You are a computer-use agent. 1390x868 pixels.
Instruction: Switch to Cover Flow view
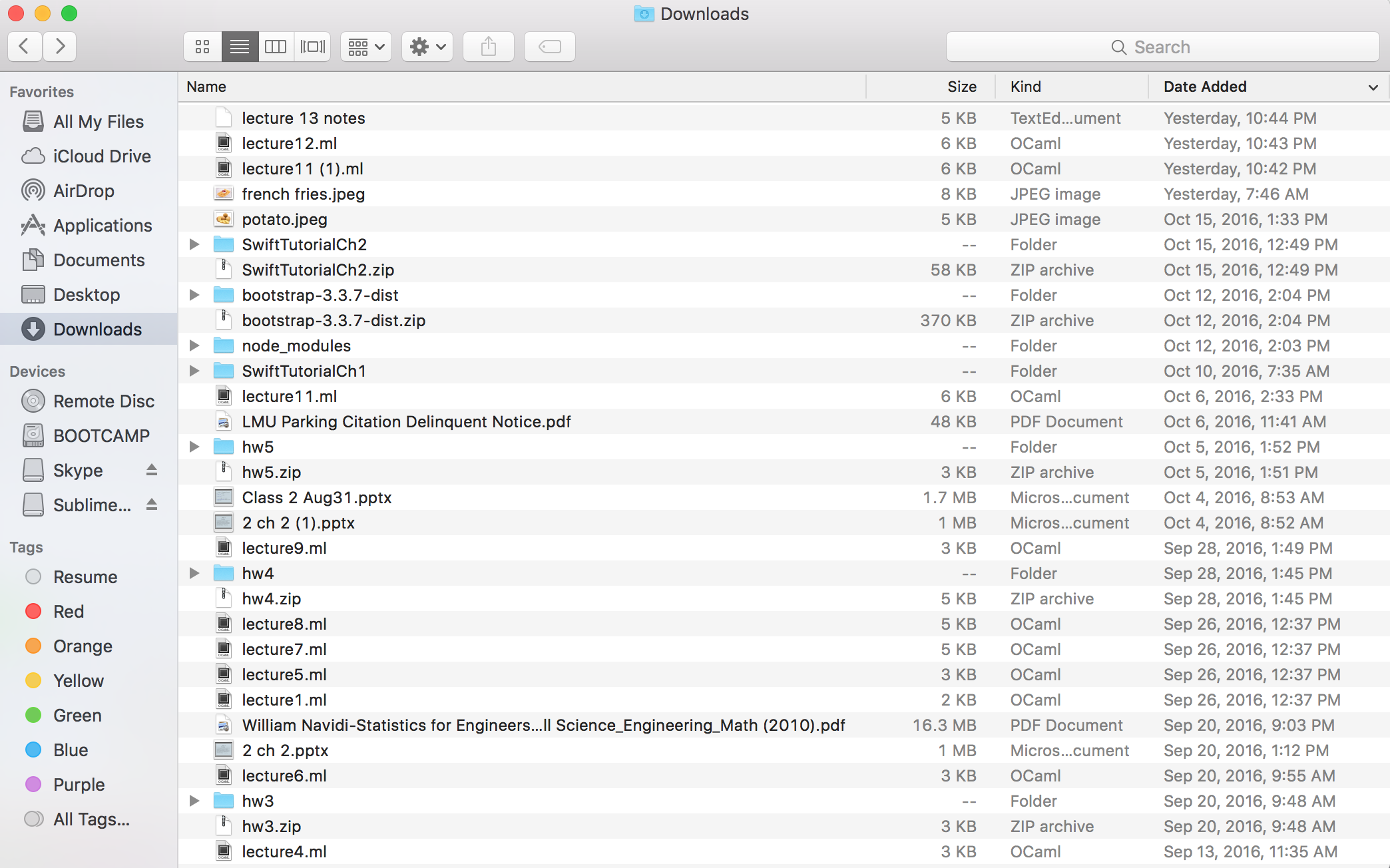click(x=312, y=47)
